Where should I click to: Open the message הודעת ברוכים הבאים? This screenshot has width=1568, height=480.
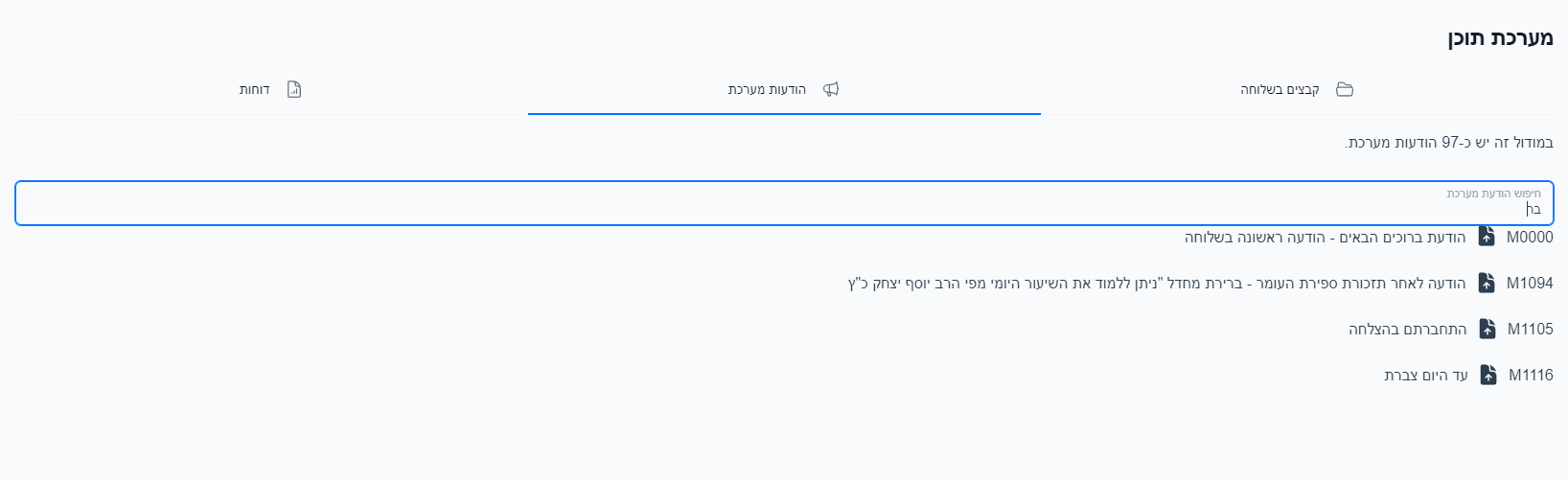click(1325, 238)
